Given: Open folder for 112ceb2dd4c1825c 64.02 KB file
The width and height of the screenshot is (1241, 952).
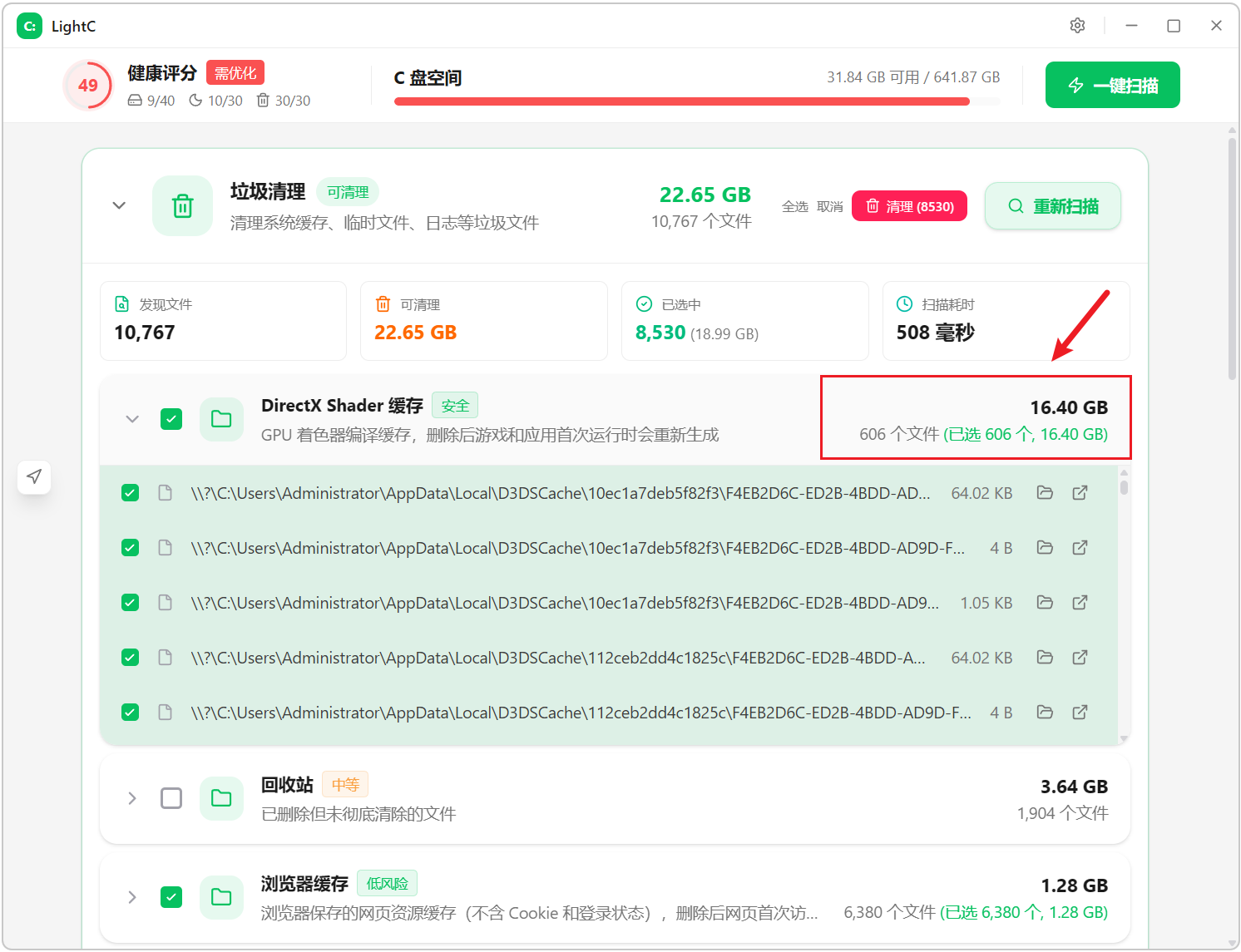Looking at the screenshot, I should point(1045,658).
